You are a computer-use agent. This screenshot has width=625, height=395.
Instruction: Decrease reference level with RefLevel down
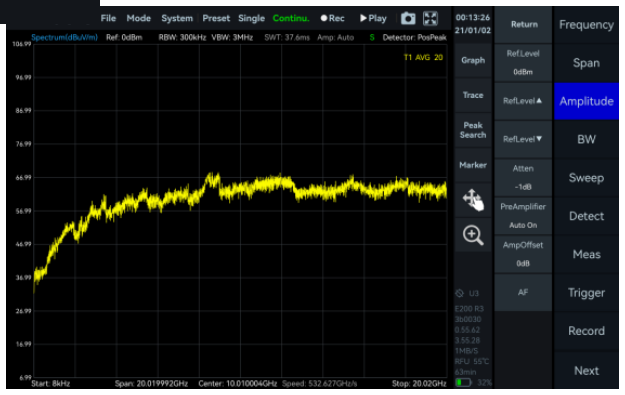pyautogui.click(x=524, y=139)
